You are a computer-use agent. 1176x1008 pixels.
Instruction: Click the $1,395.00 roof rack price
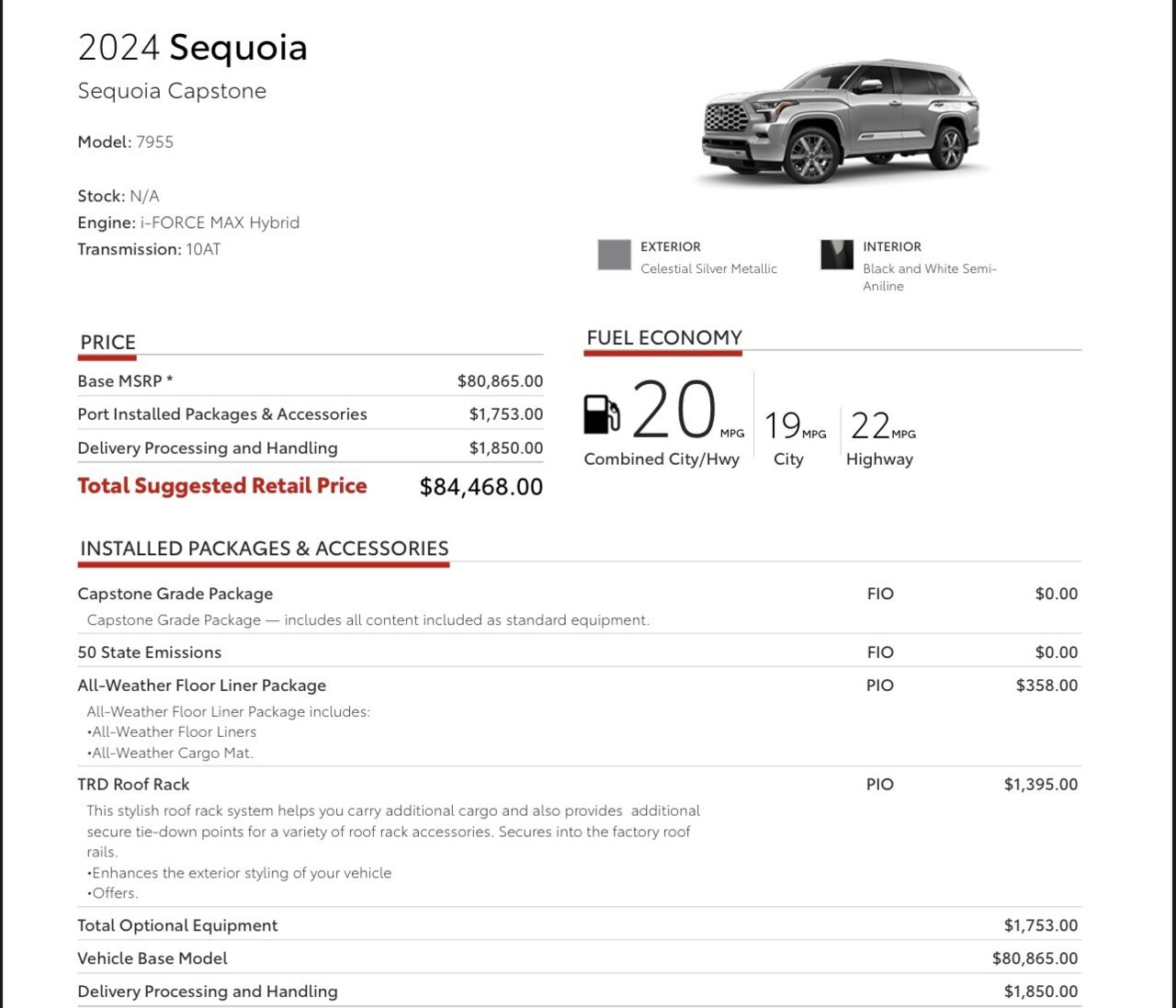(x=1041, y=785)
